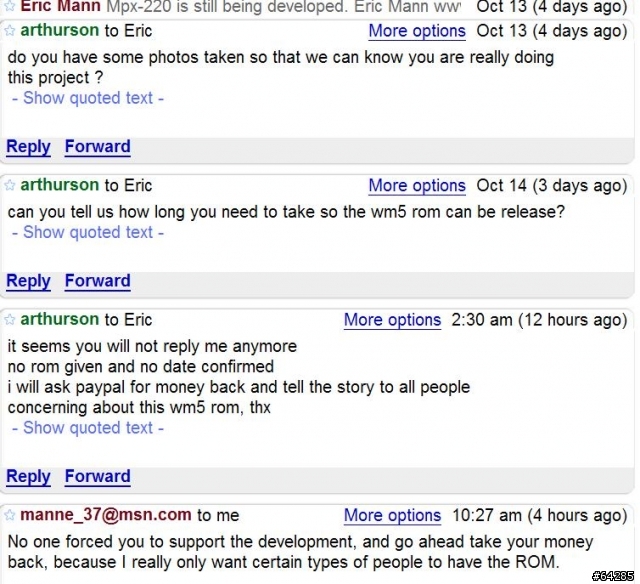640x584 pixels.
Task: Open More options on Oct 14 message
Action: (x=417, y=186)
